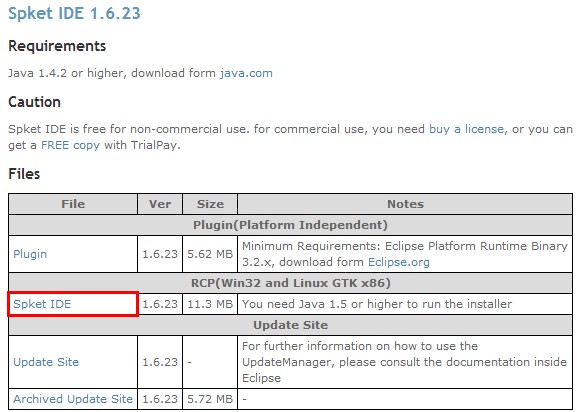Select the Plugin row's 1.6.23 version cell
577x412 pixels.
coord(160,254)
